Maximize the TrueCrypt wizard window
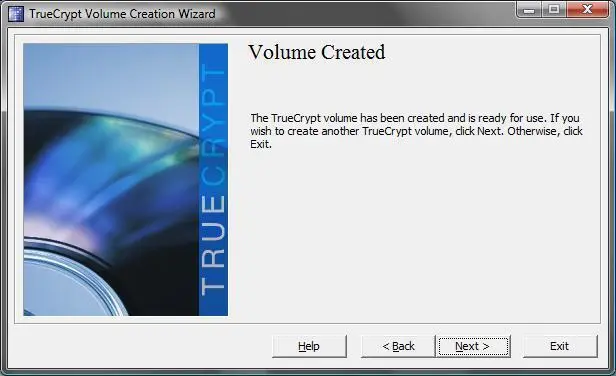The image size is (616, 376). [x=554, y=9]
